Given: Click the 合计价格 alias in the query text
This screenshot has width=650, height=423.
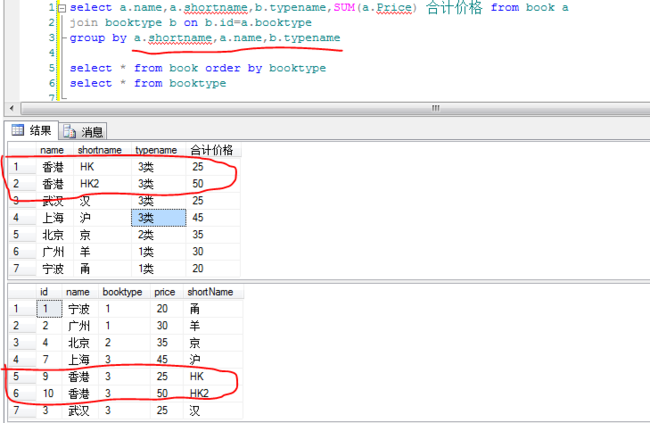Looking at the screenshot, I should tap(455, 7).
